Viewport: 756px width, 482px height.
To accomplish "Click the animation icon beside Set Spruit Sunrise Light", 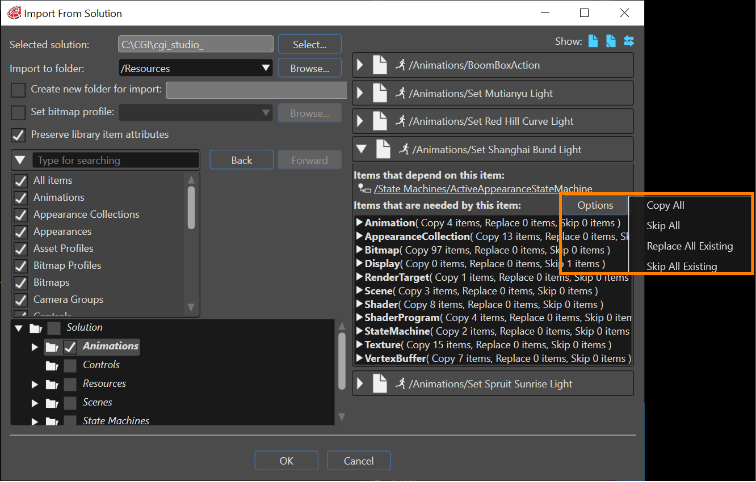I will click(x=400, y=383).
